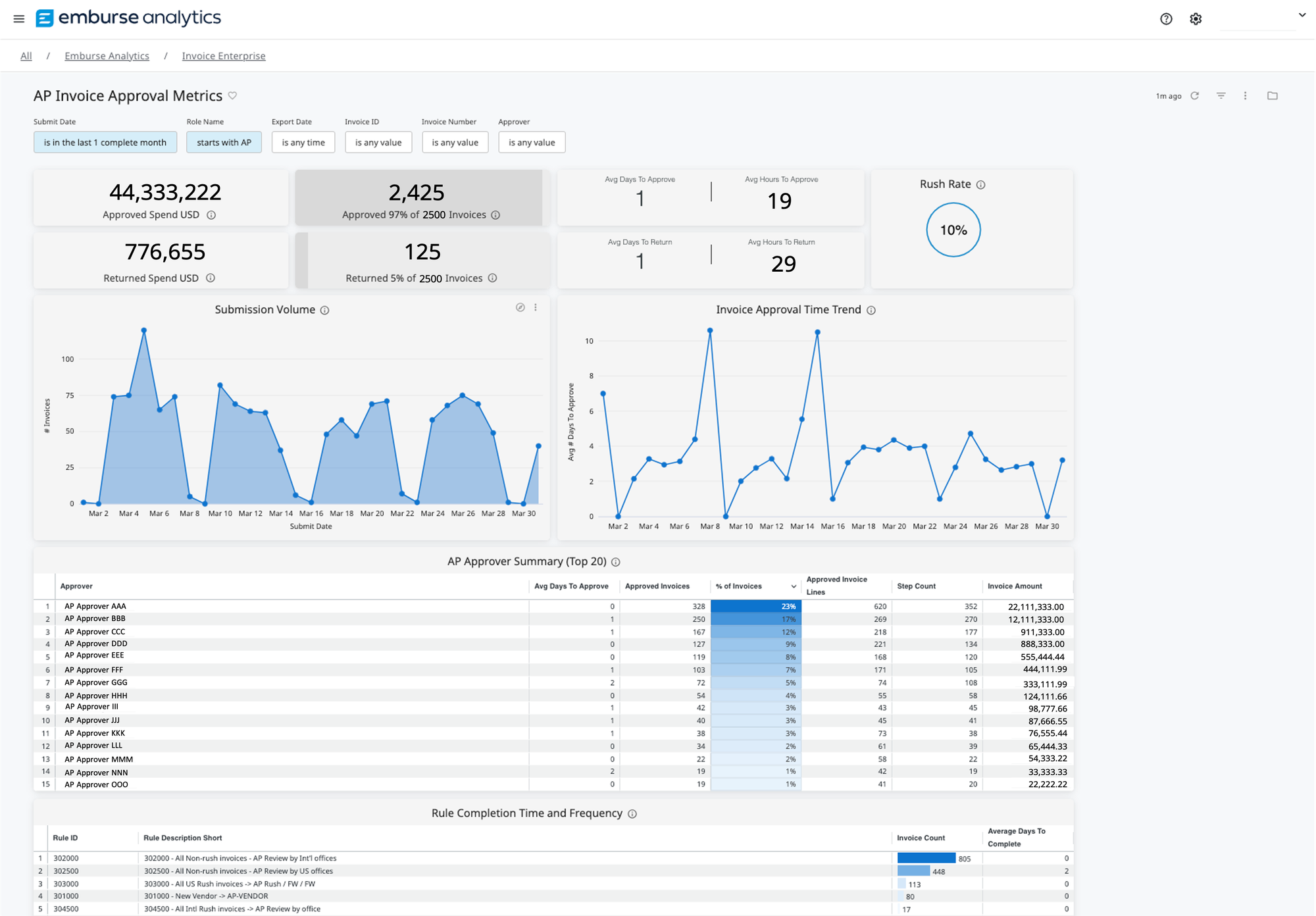Image resolution: width=1316 pixels, height=916 pixels.
Task: Open the Submission Volume three-dot options menu
Action: click(x=536, y=307)
